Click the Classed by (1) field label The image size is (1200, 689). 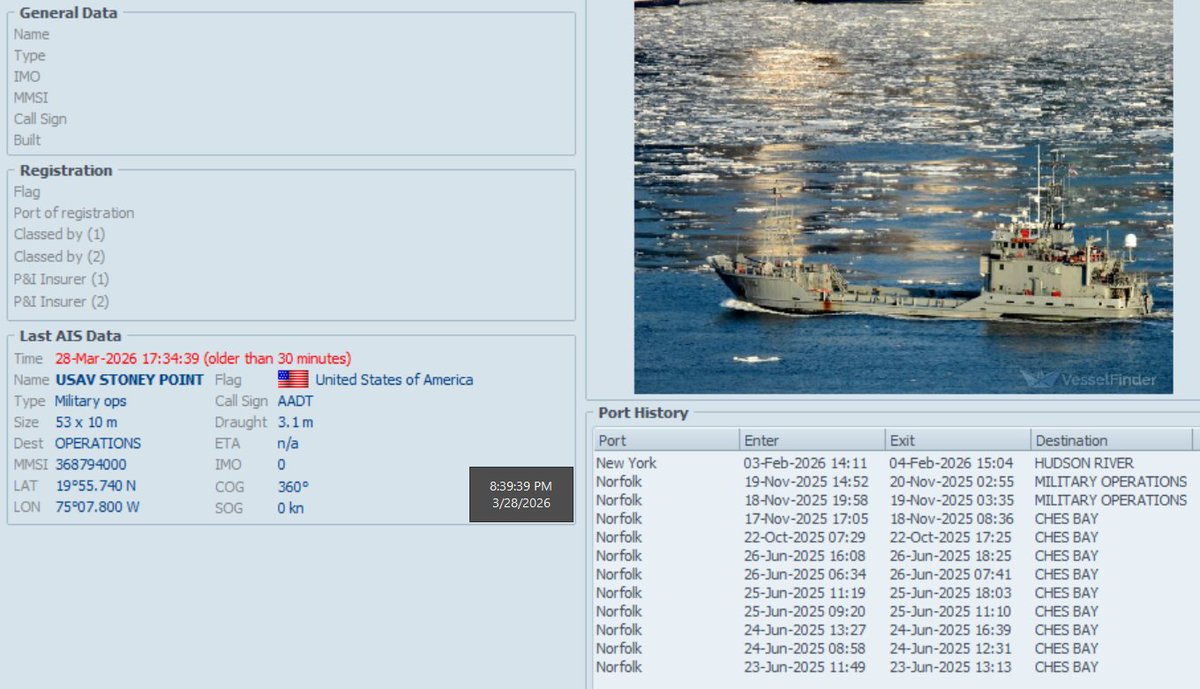tap(59, 234)
